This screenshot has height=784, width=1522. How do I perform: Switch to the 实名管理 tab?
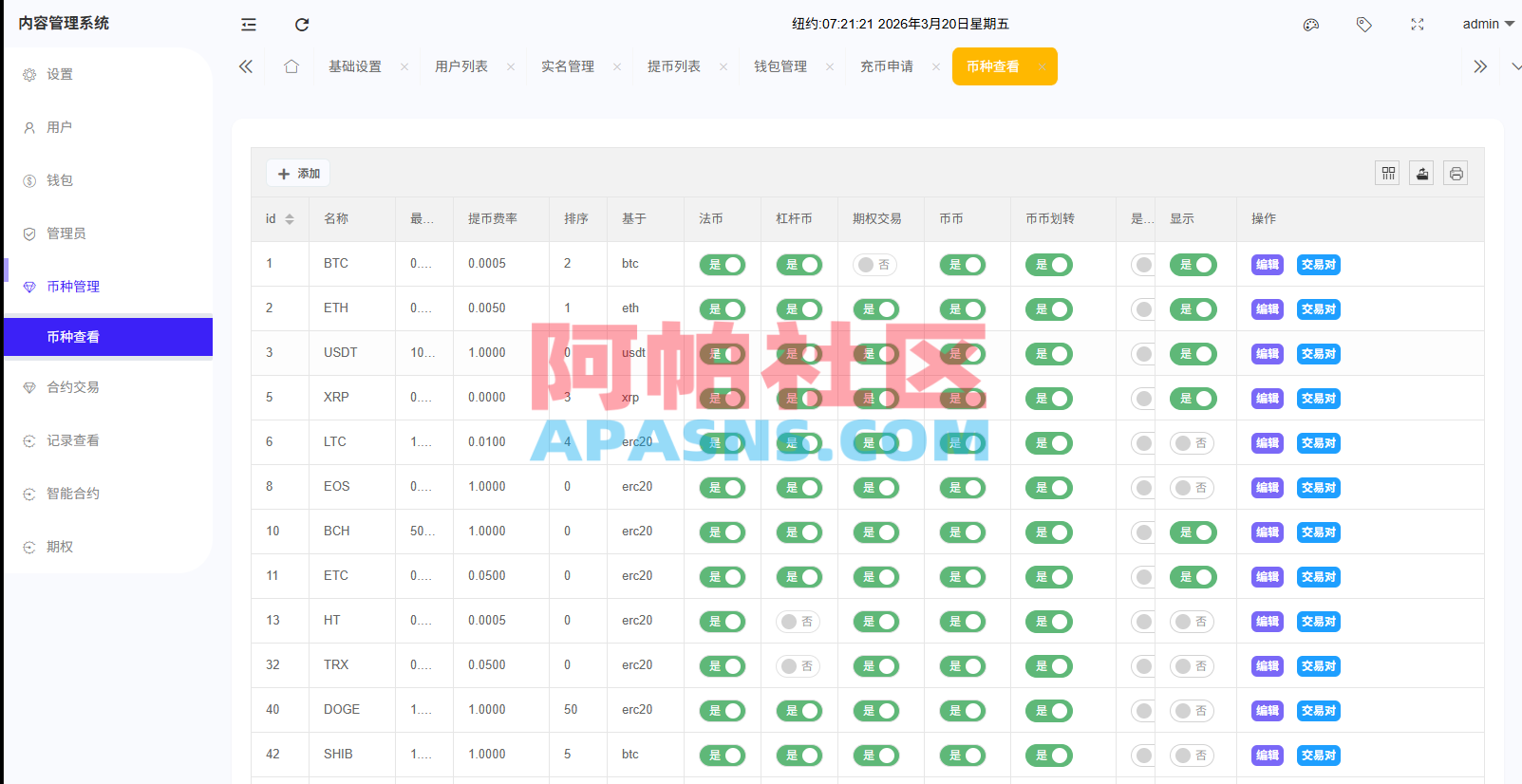coord(568,66)
